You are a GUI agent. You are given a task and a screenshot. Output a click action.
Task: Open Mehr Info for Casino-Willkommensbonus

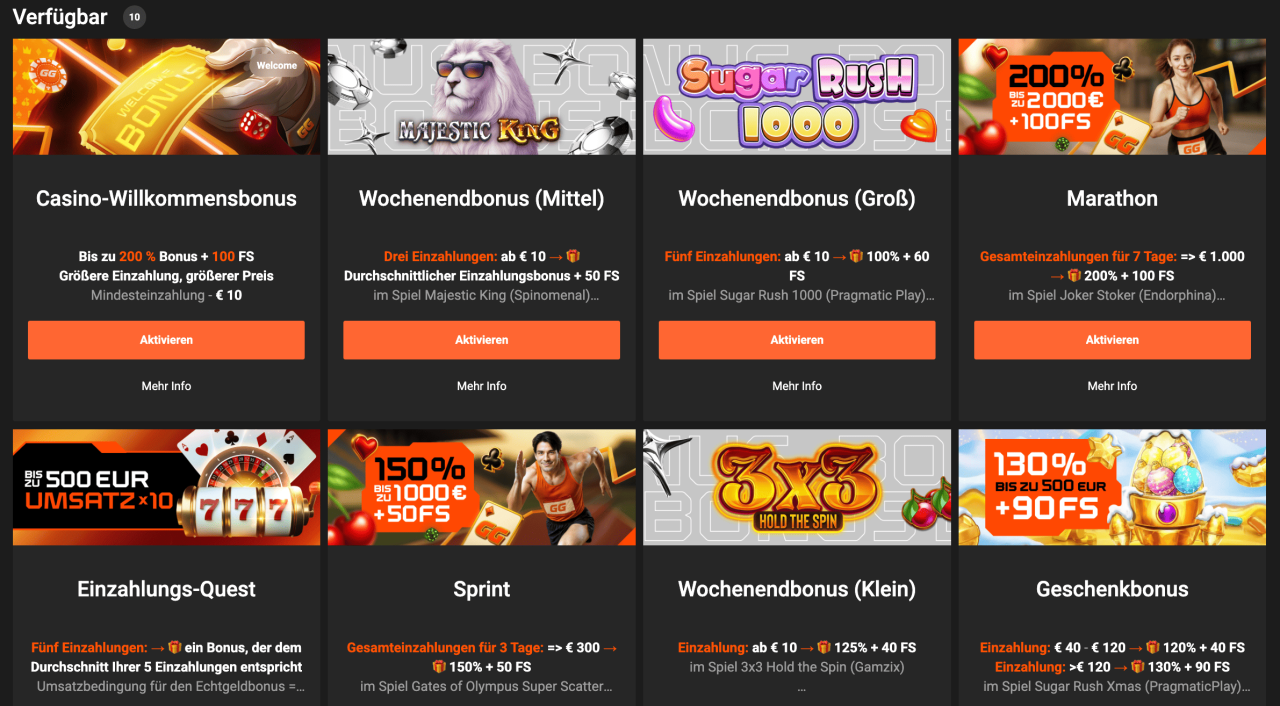click(x=166, y=386)
